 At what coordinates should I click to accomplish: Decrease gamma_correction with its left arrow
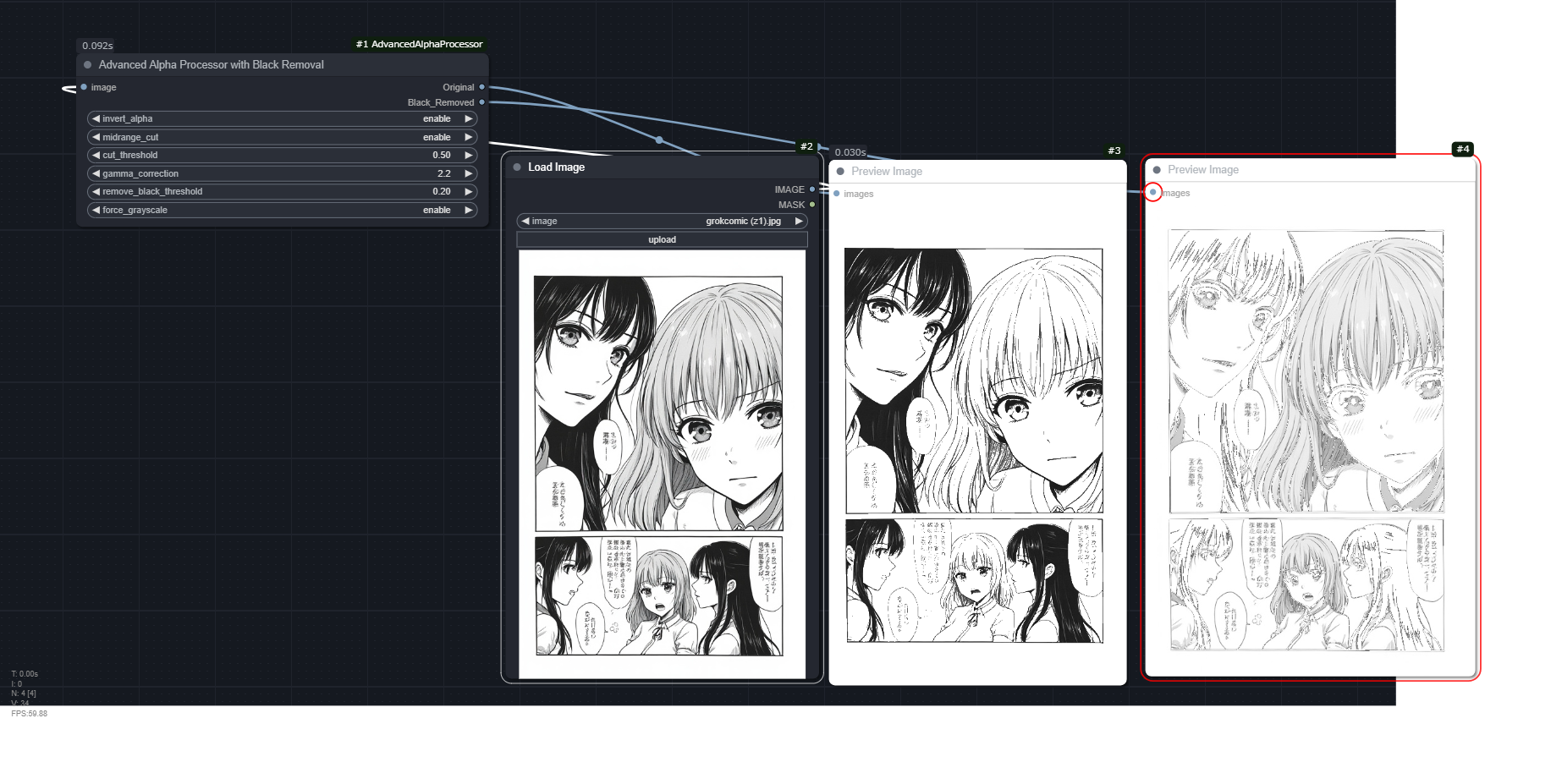click(x=96, y=173)
